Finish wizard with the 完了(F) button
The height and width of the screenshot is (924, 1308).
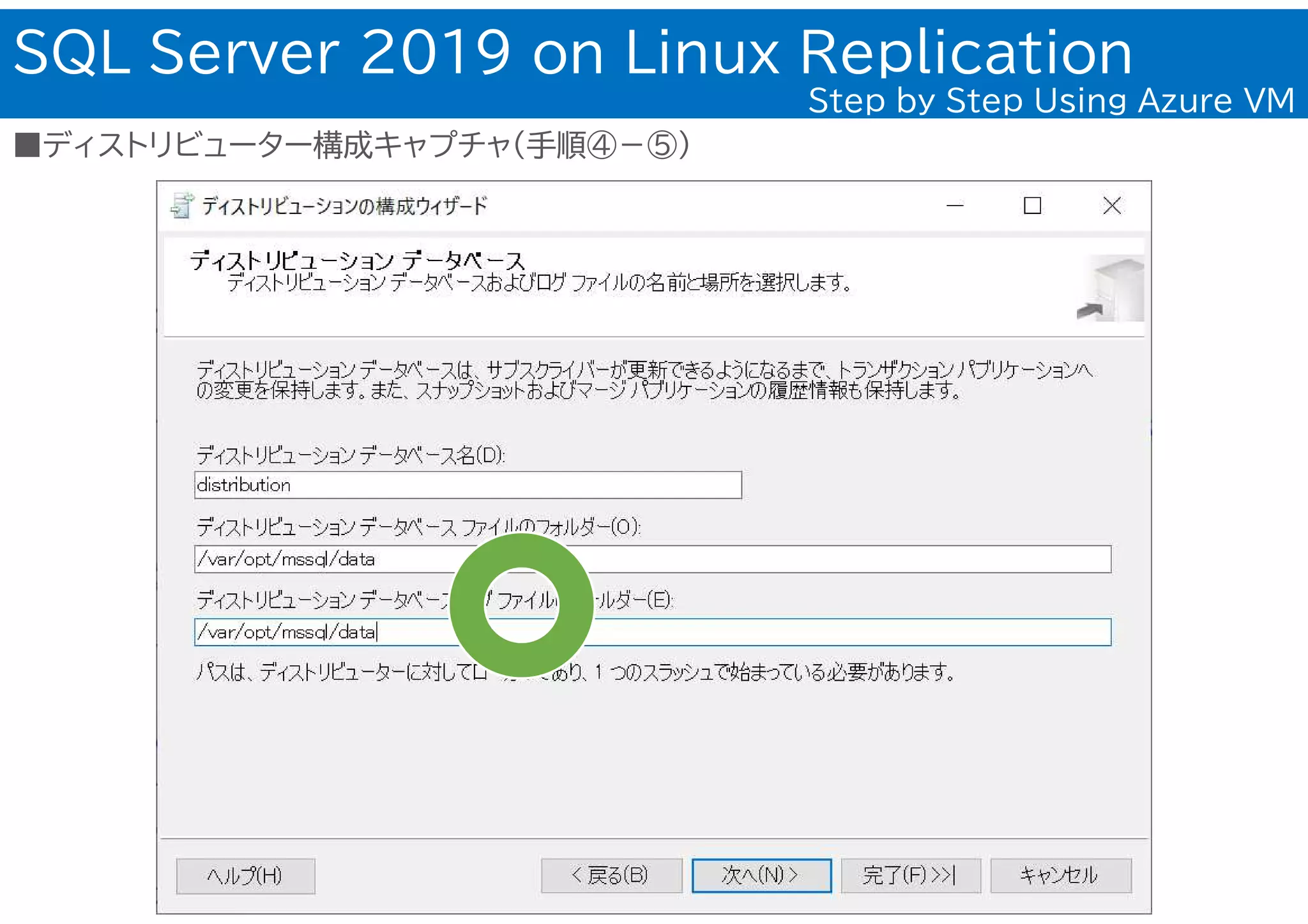[x=911, y=875]
